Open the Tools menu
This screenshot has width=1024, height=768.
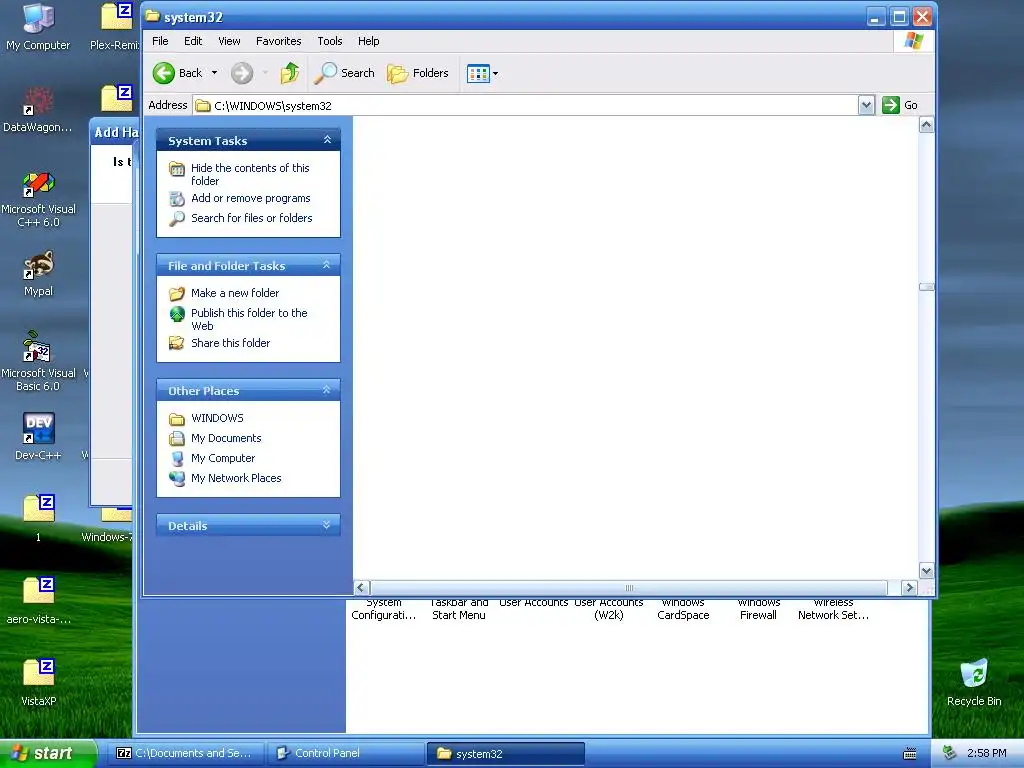pos(330,41)
